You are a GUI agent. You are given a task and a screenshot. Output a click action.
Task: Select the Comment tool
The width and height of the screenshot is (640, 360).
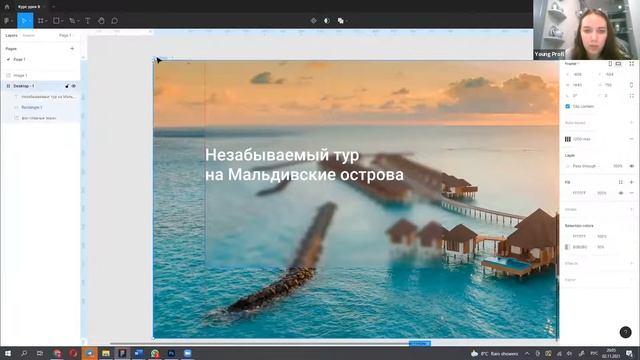point(115,20)
